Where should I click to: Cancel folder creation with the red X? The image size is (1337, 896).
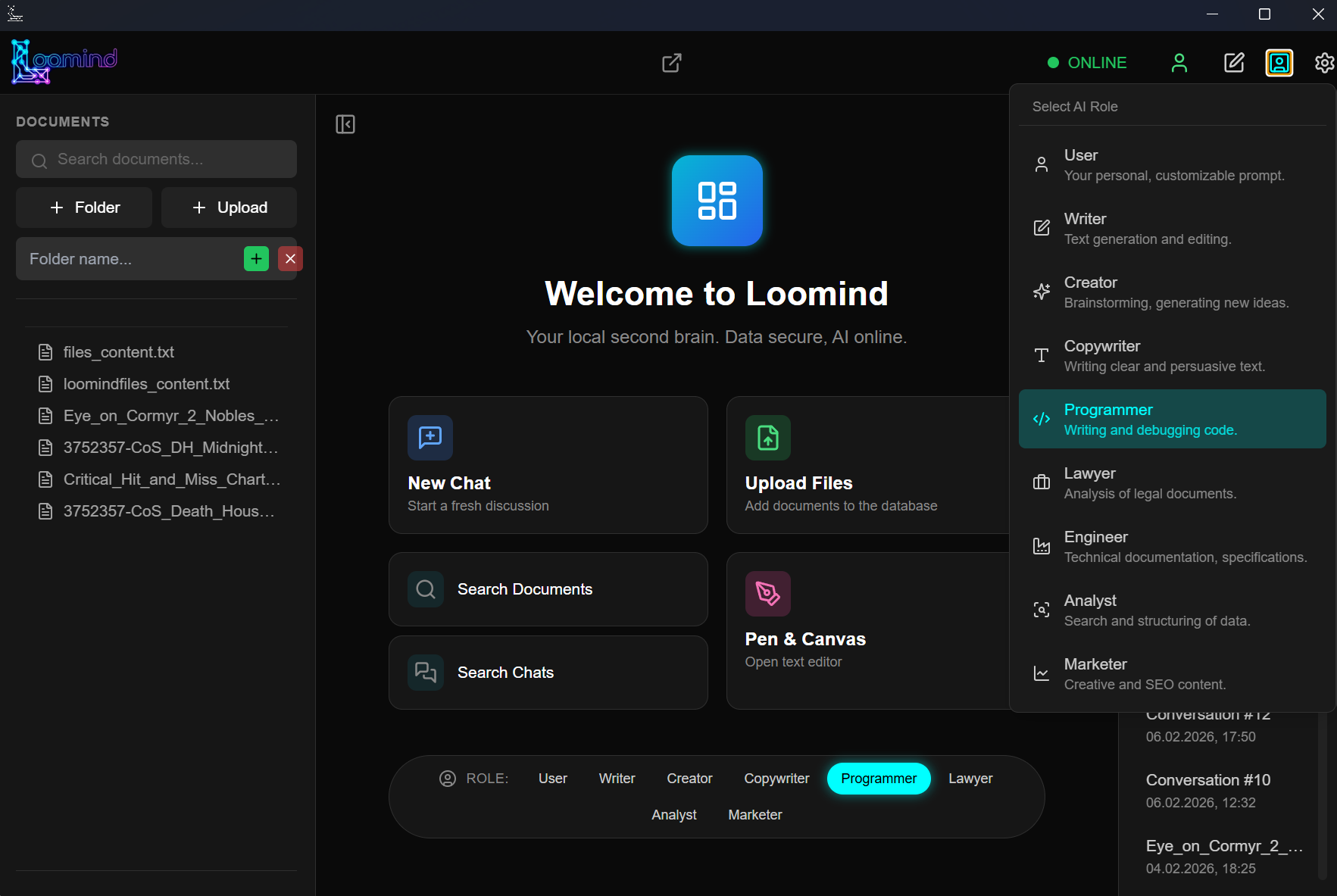point(290,259)
